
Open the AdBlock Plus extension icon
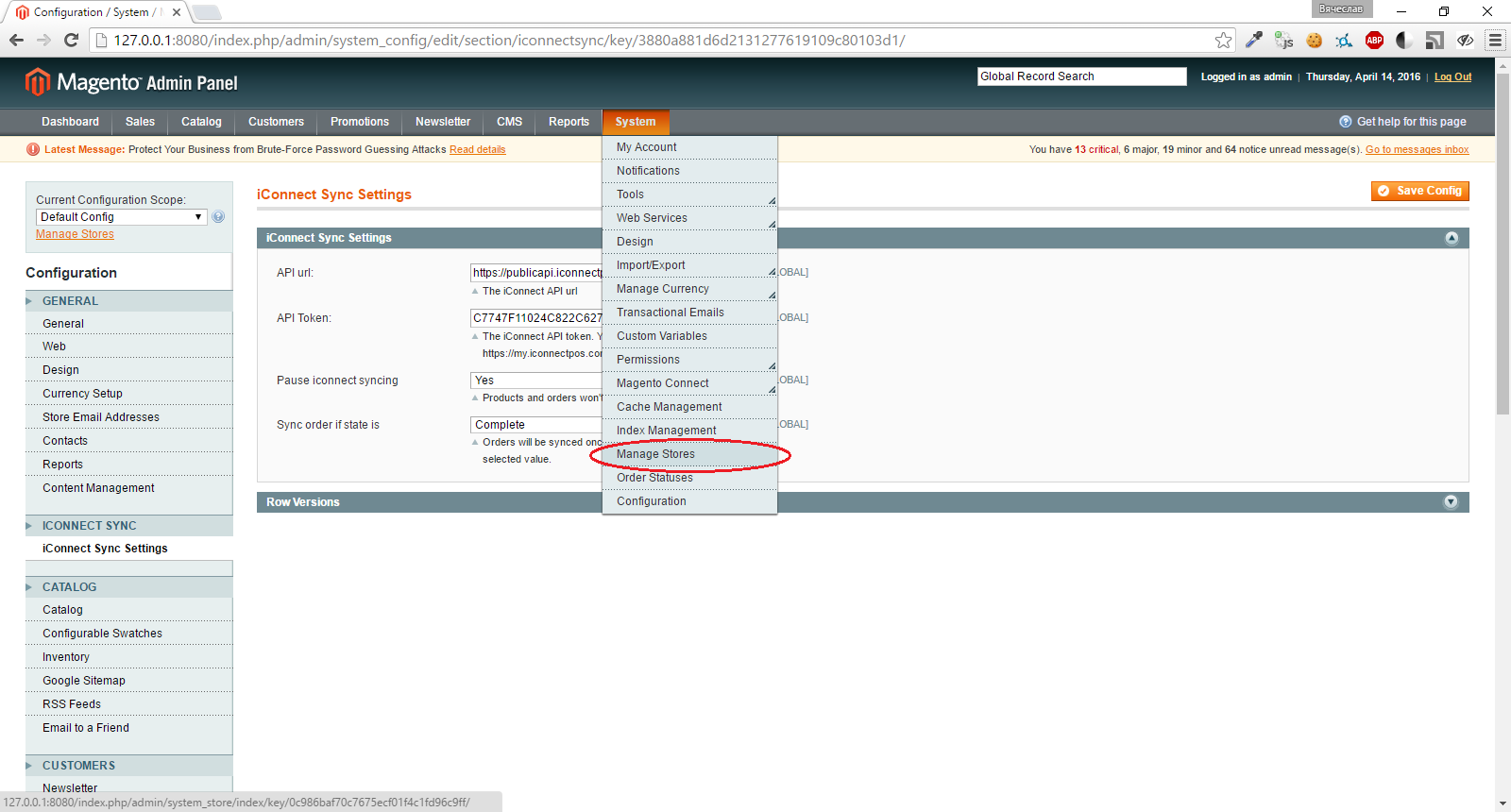pos(1375,40)
